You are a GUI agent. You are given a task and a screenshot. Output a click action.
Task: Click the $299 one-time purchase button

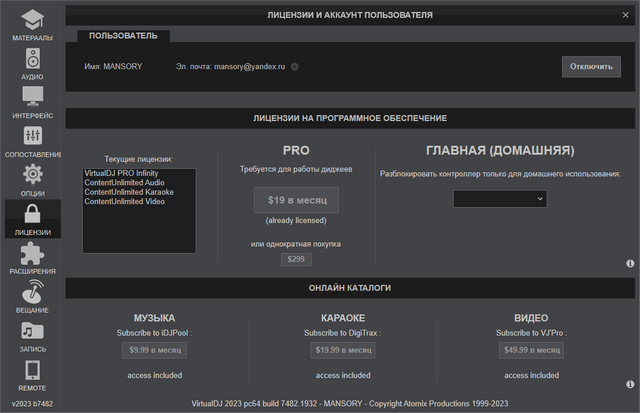296,259
